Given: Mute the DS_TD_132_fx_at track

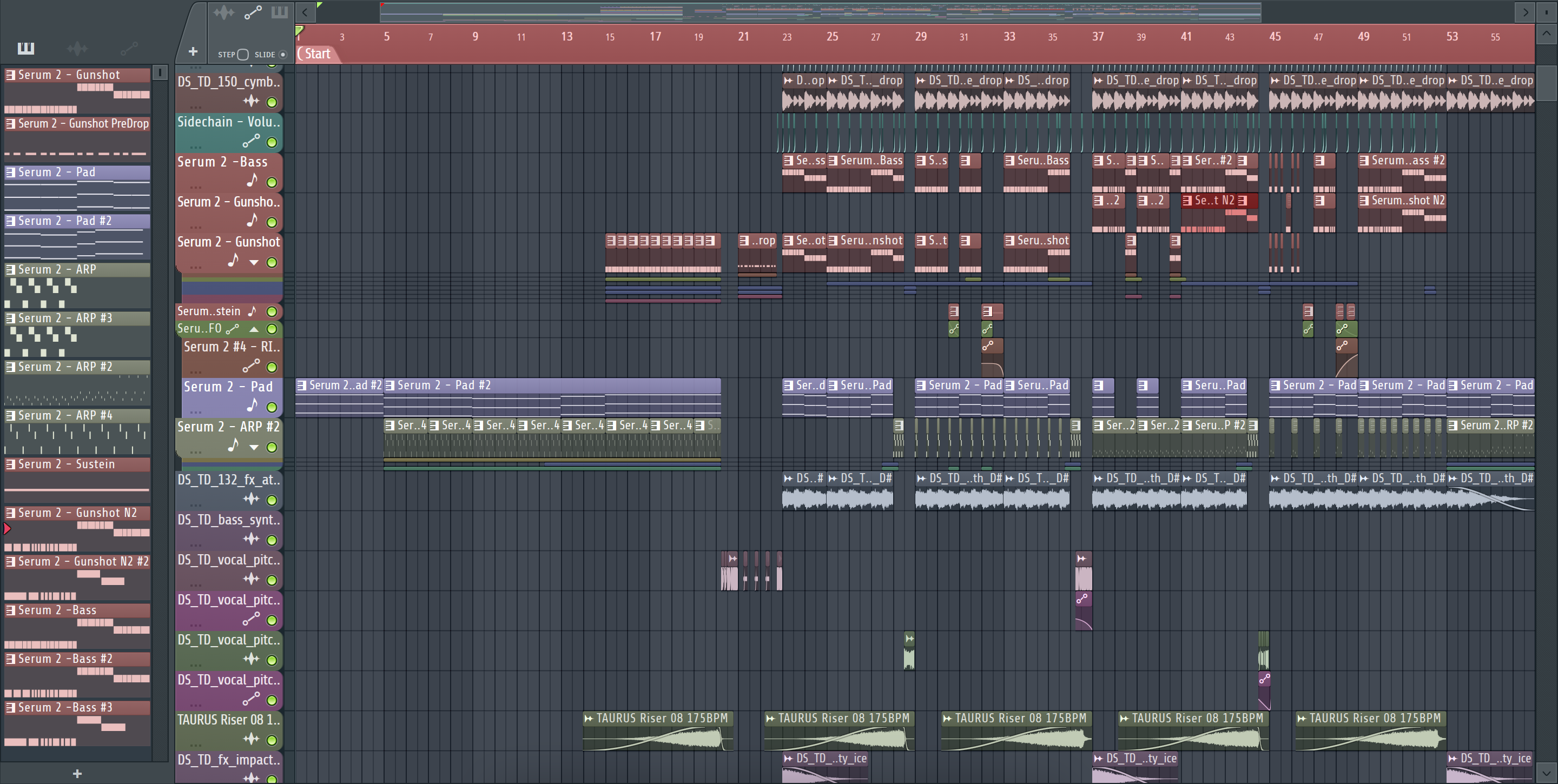Looking at the screenshot, I should [272, 501].
